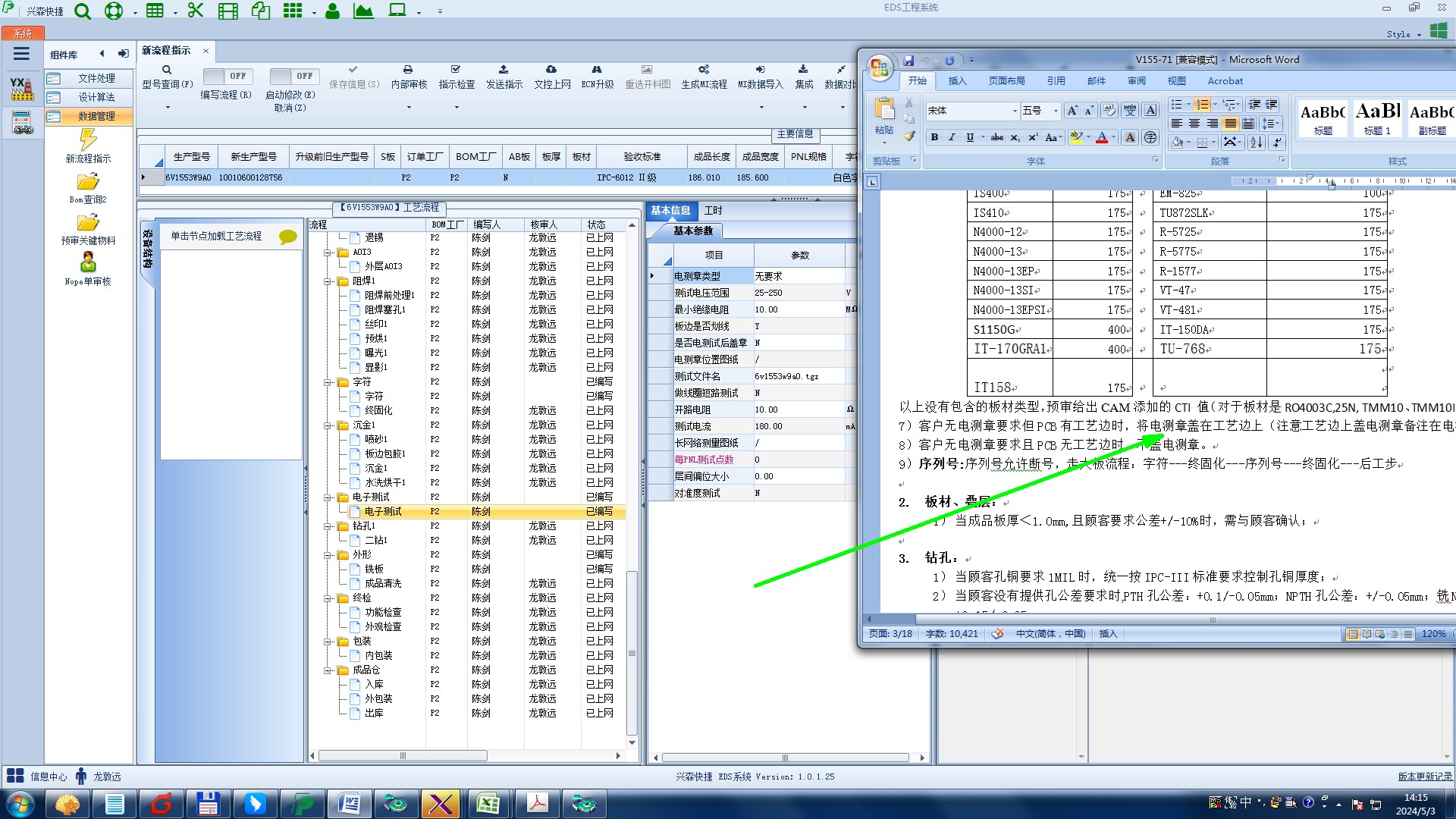The height and width of the screenshot is (819, 1456).
Task: Click the Bold button in Word ribbon
Action: (x=934, y=137)
